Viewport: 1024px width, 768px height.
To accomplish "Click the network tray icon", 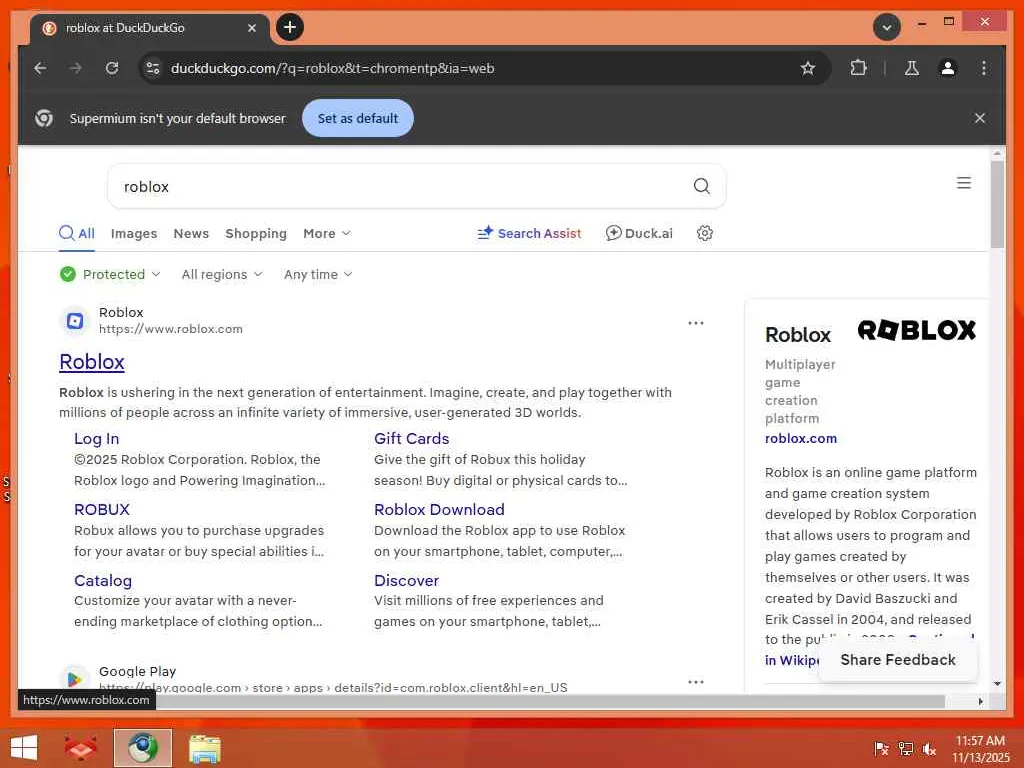I will pyautogui.click(x=905, y=749).
